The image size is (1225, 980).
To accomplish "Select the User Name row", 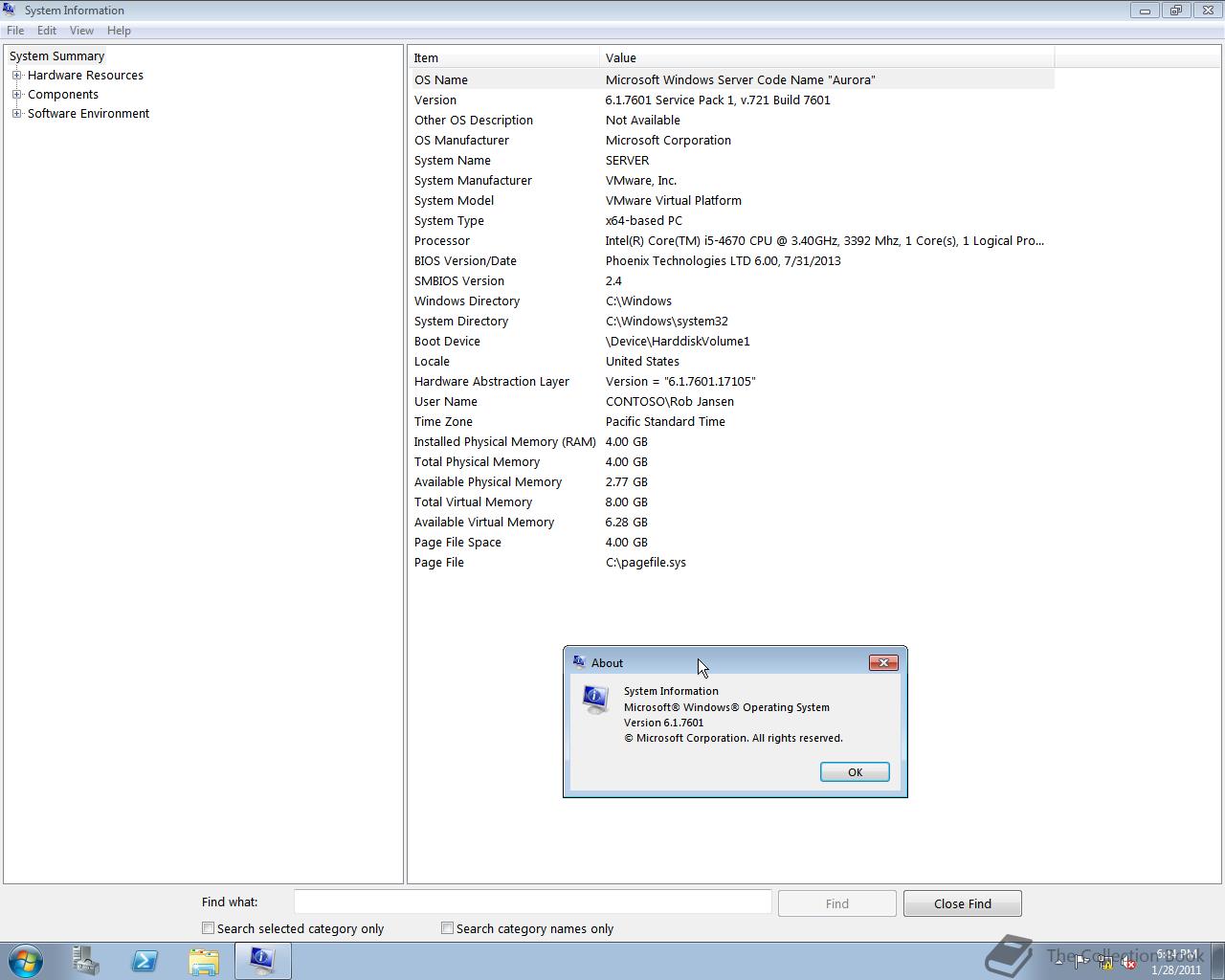I will click(732, 401).
